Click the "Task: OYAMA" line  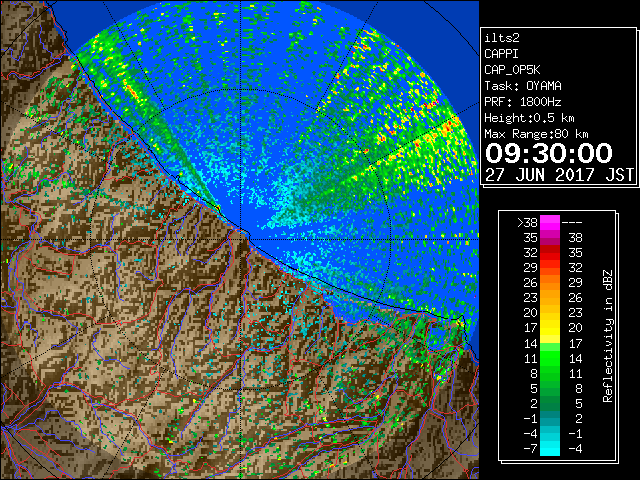(523, 86)
